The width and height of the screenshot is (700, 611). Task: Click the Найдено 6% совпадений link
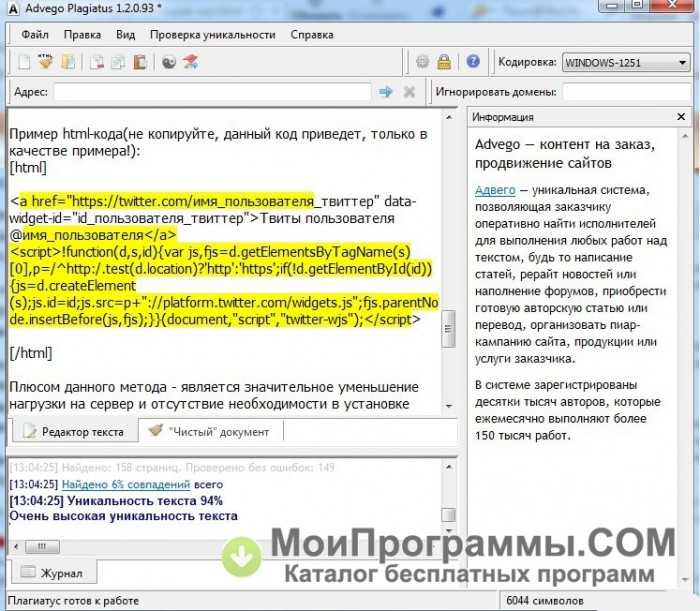click(126, 484)
